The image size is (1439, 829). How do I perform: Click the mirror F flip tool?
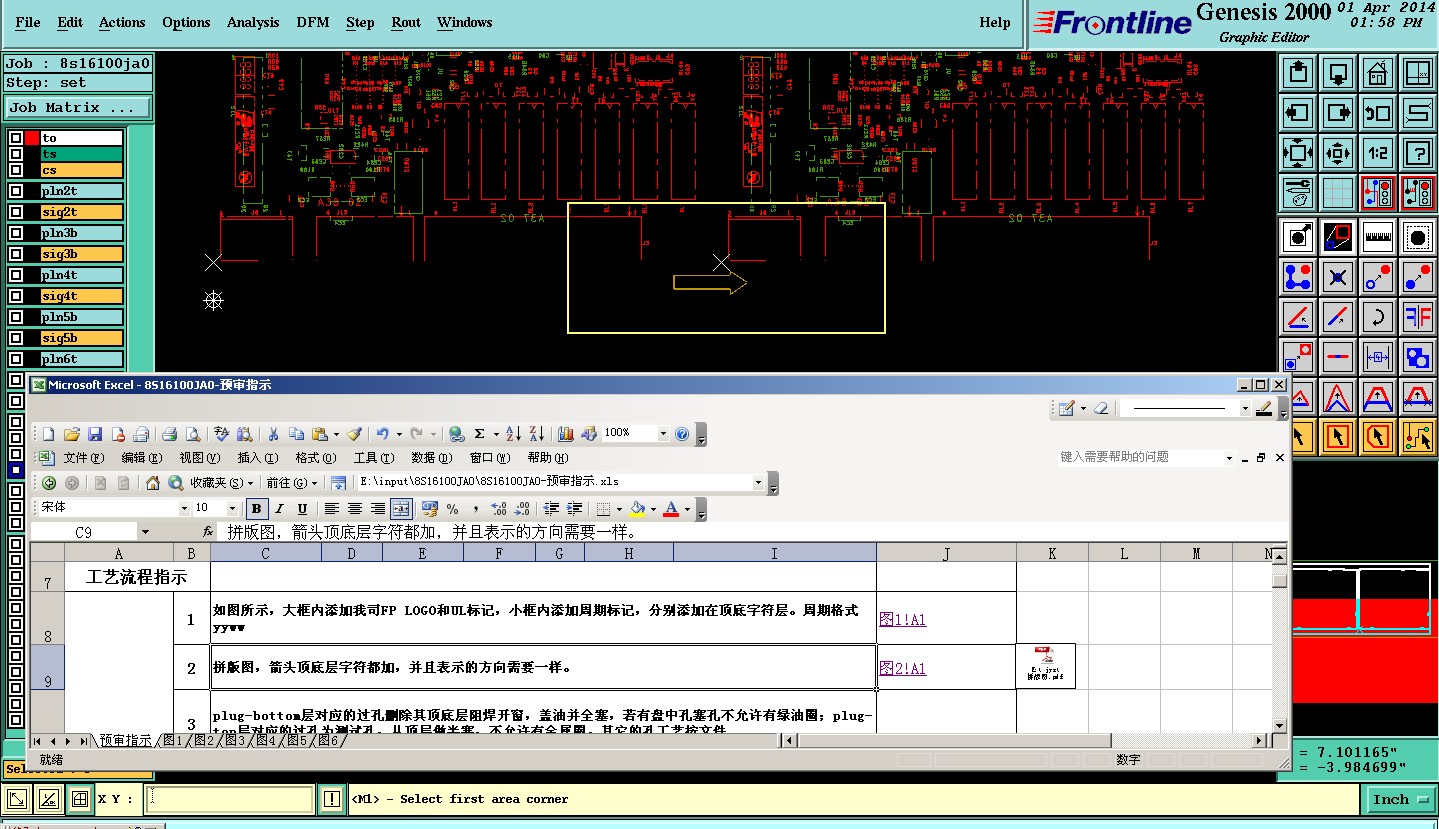1418,317
